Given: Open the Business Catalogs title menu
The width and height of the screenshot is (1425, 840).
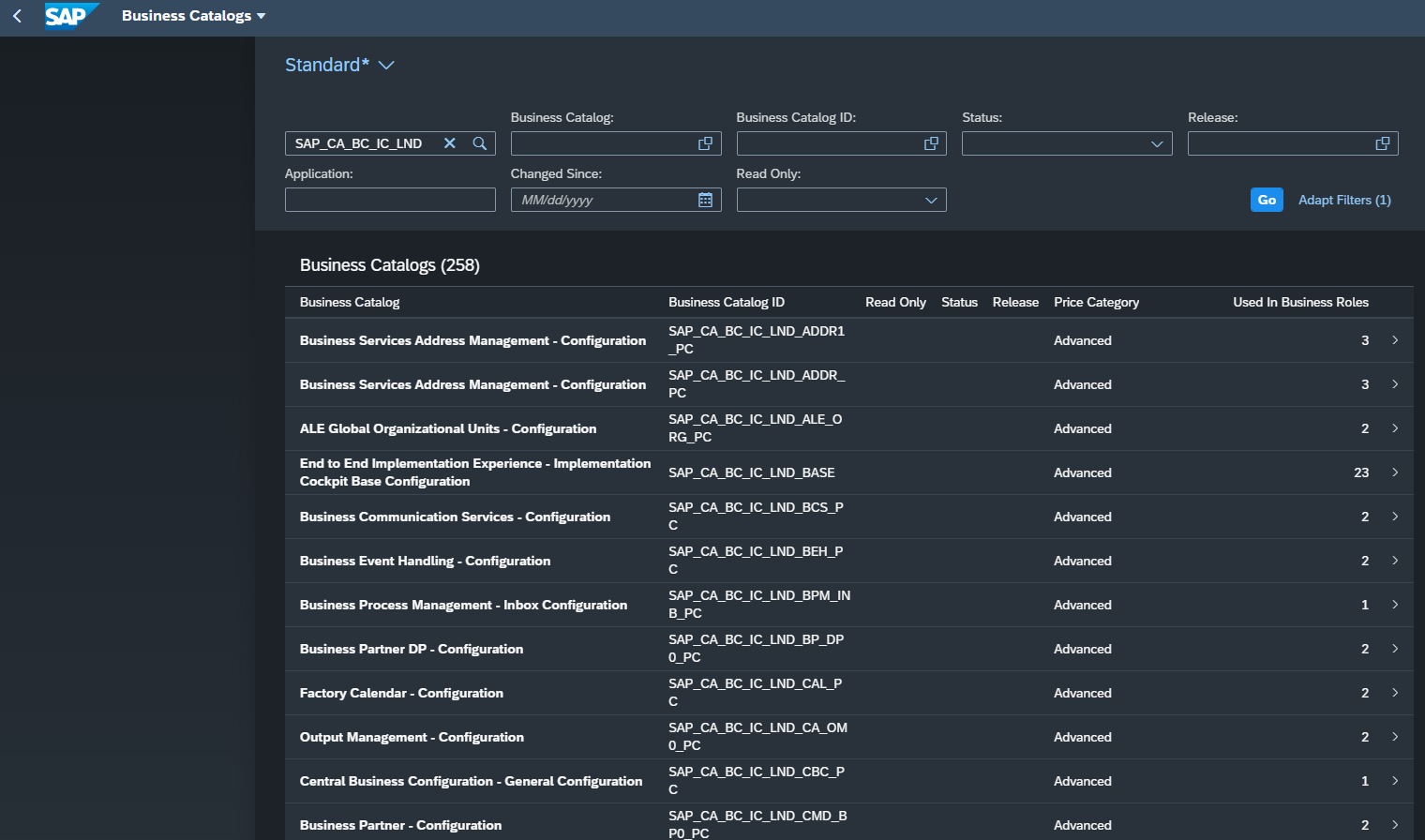Looking at the screenshot, I should 193,16.
